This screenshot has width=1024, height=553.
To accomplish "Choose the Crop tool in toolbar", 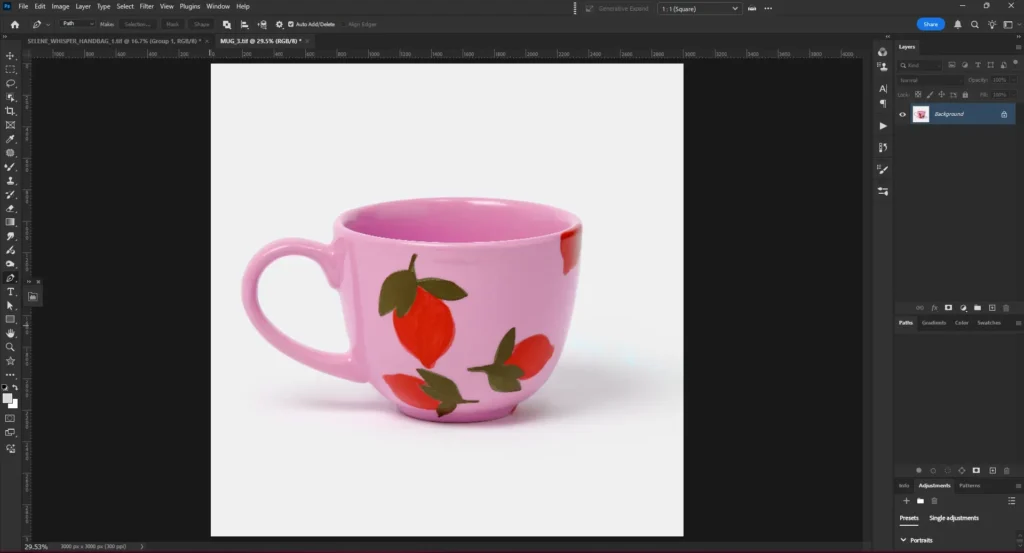I will click(x=10, y=111).
